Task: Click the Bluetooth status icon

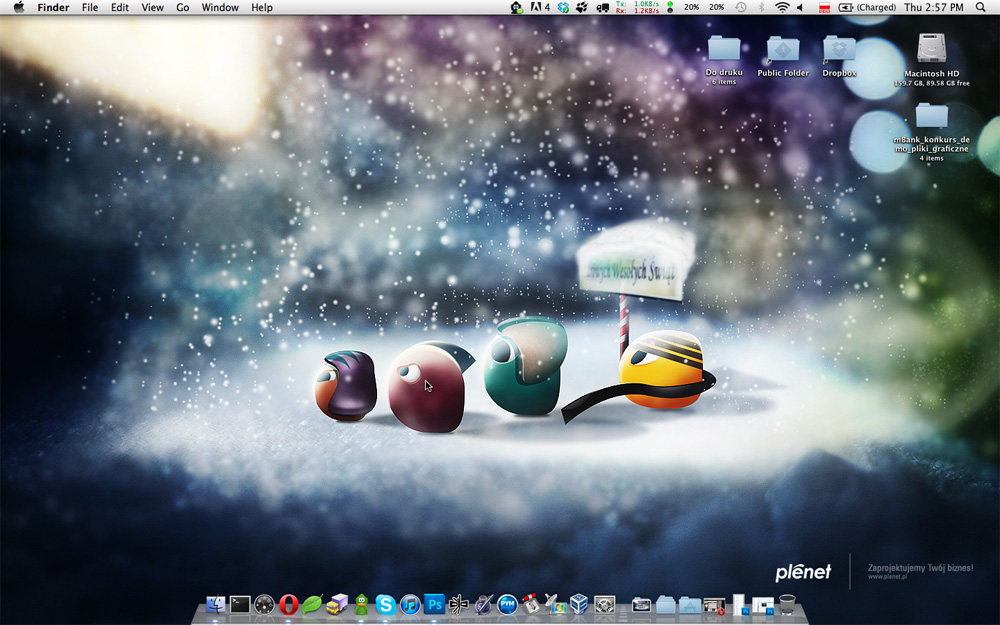Action: click(x=761, y=7)
